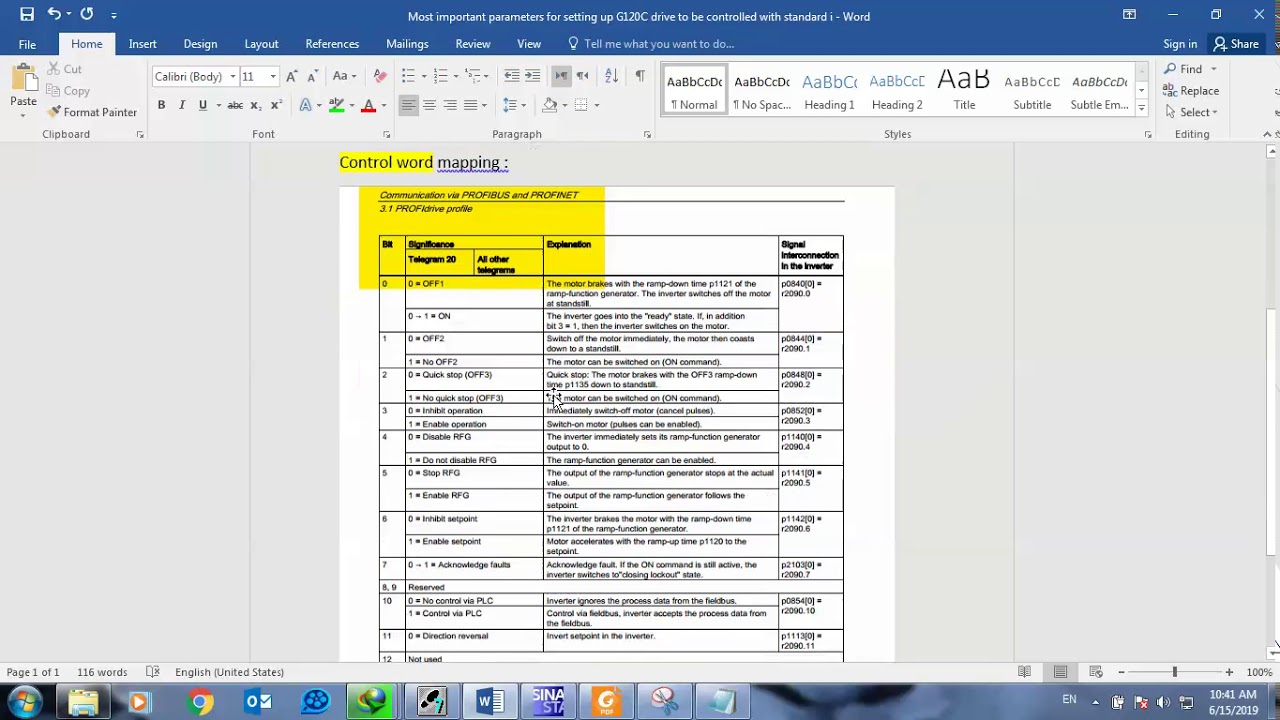Clear all formatting from selection
1280x720 pixels.
(380, 76)
